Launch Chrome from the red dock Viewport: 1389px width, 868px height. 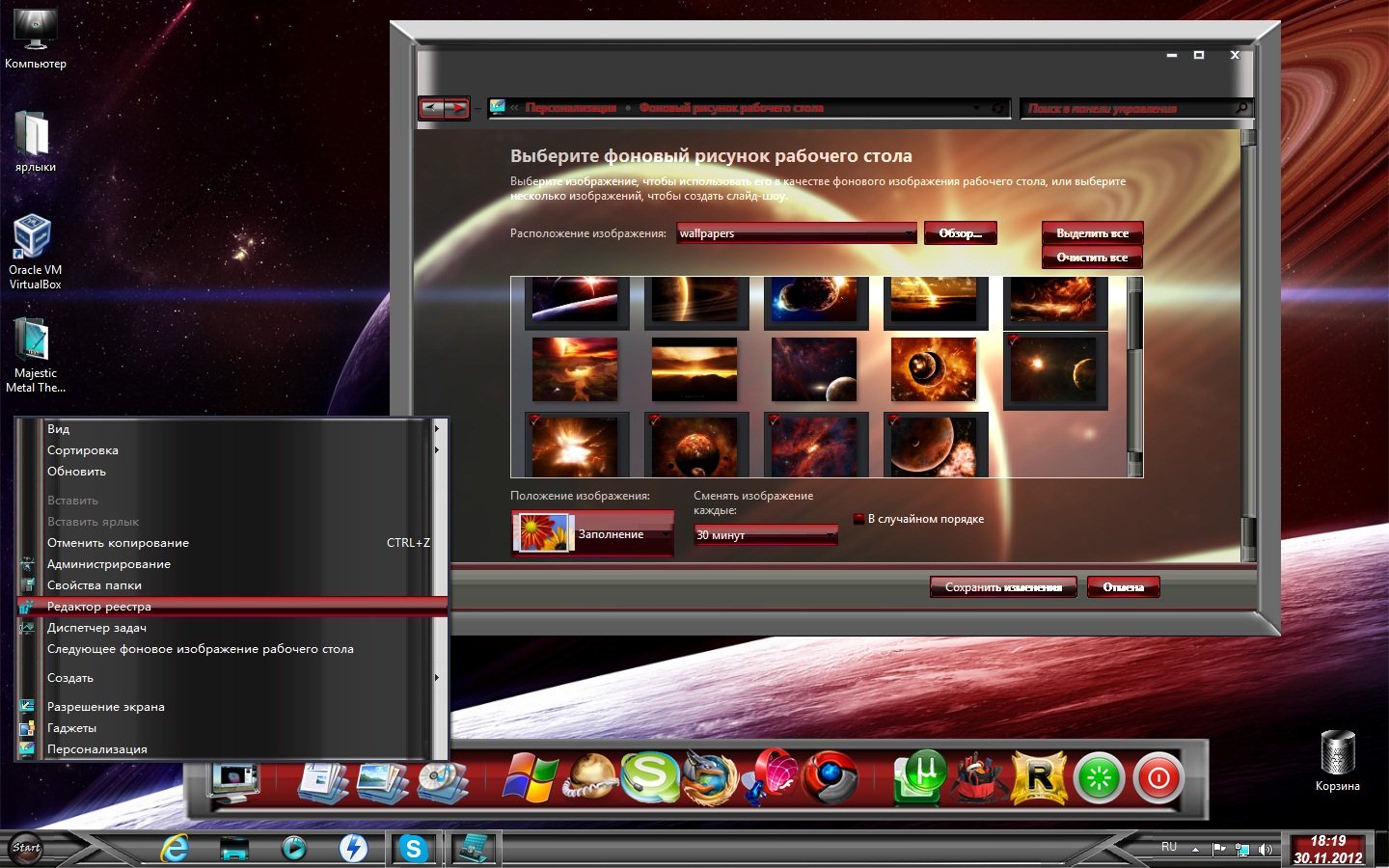pyautogui.click(x=831, y=777)
